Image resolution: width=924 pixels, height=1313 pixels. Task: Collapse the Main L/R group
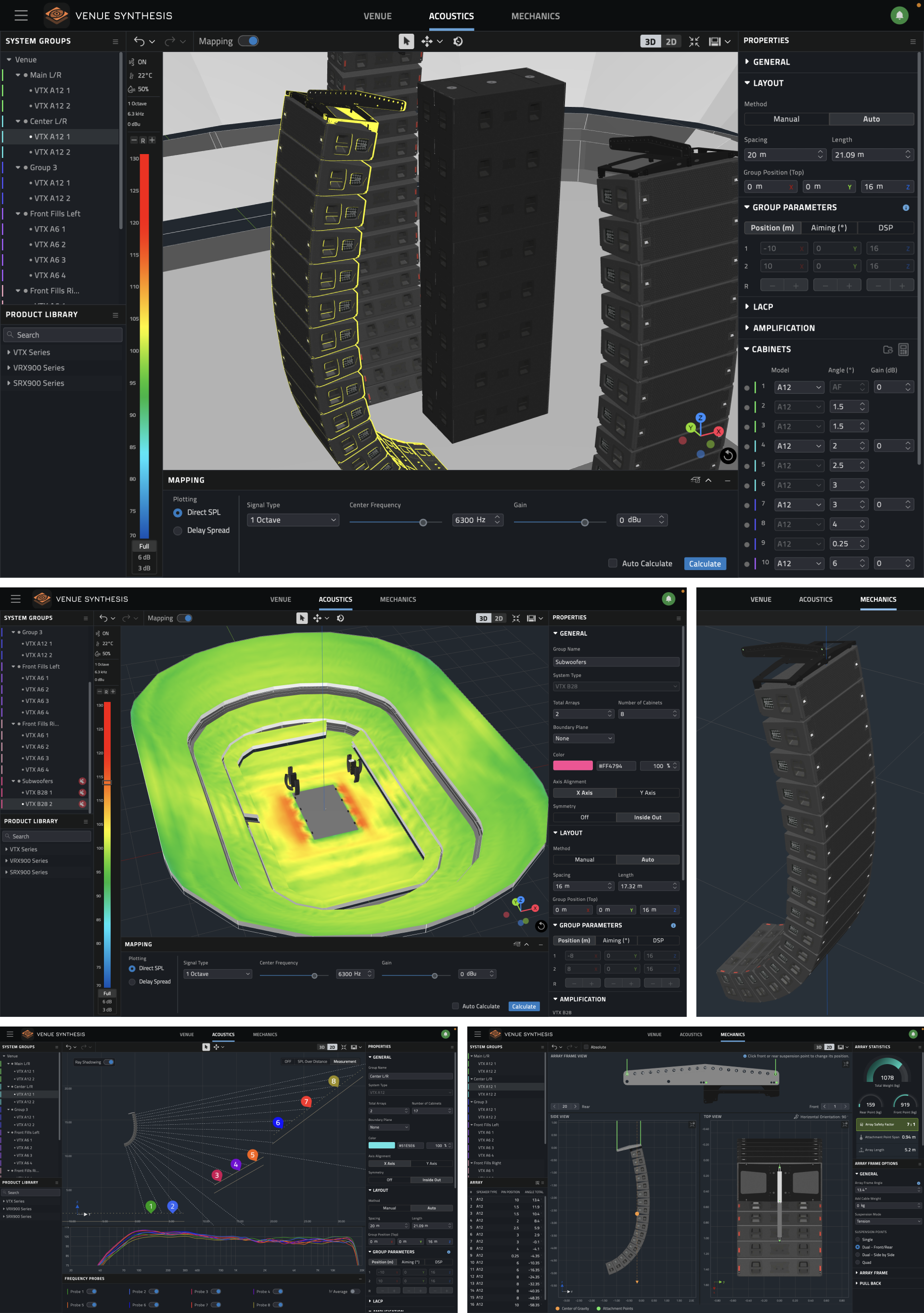18,75
